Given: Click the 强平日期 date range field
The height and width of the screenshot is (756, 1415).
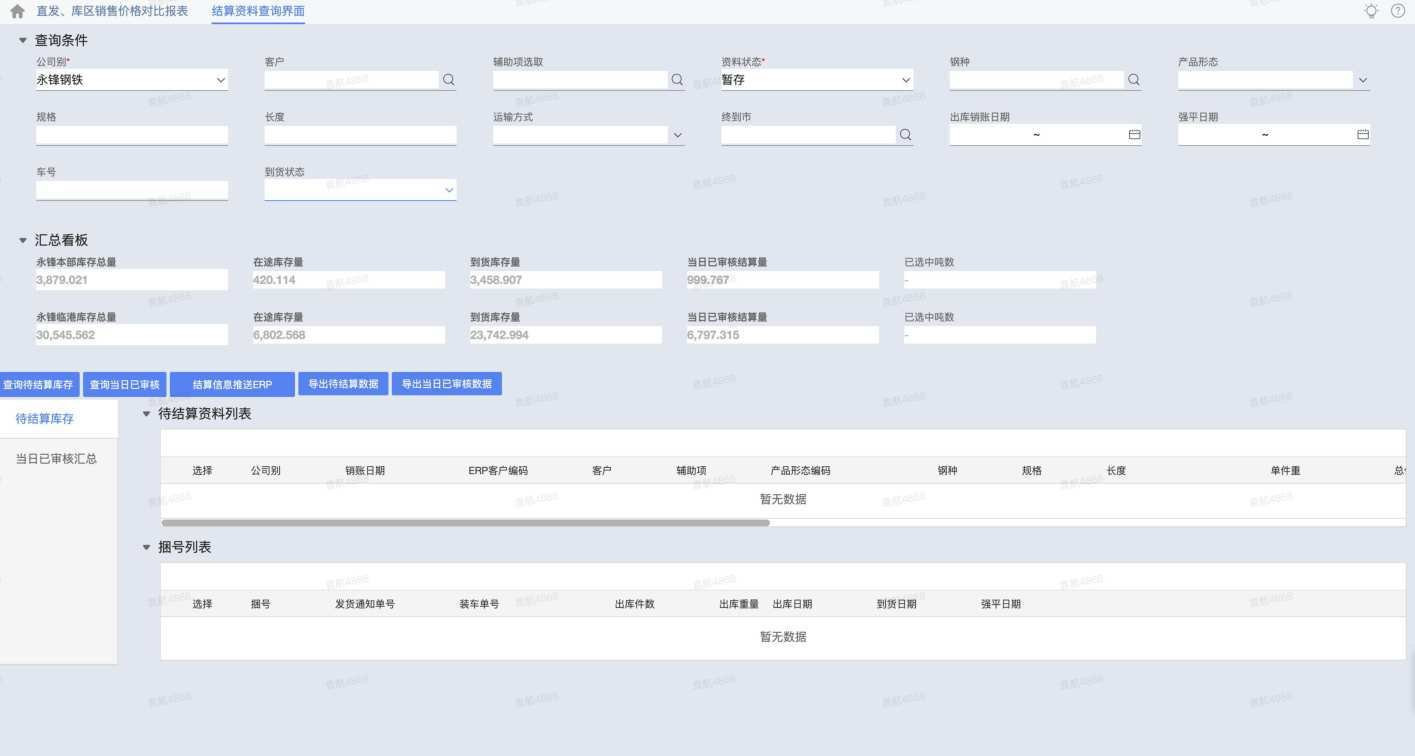Looking at the screenshot, I should click(1274, 135).
